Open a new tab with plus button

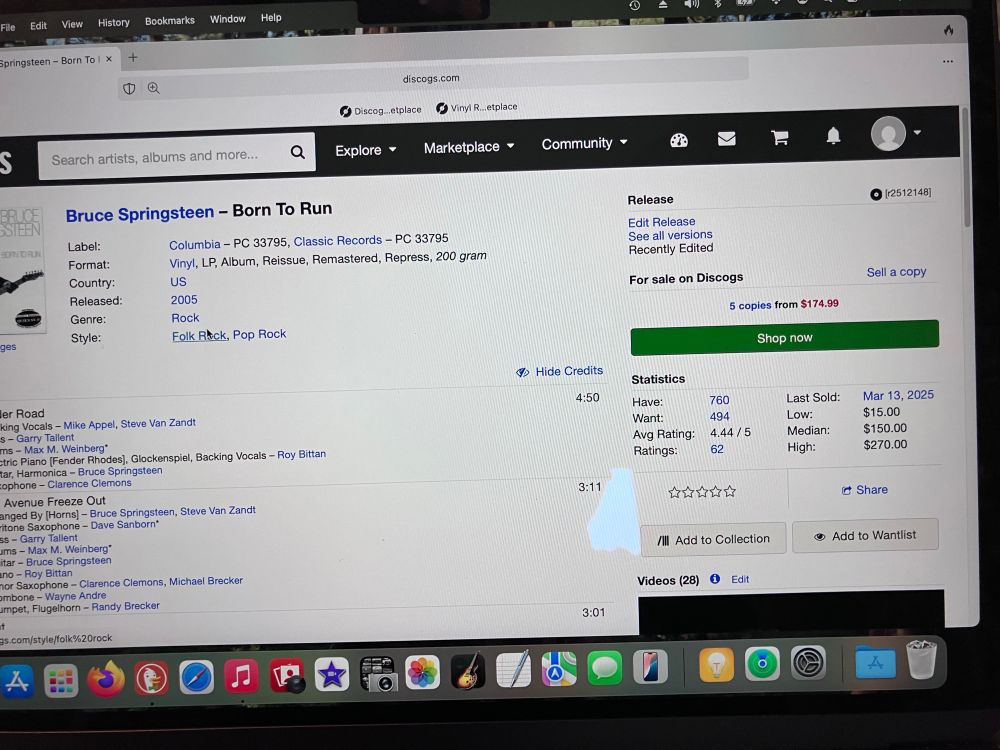tap(133, 57)
